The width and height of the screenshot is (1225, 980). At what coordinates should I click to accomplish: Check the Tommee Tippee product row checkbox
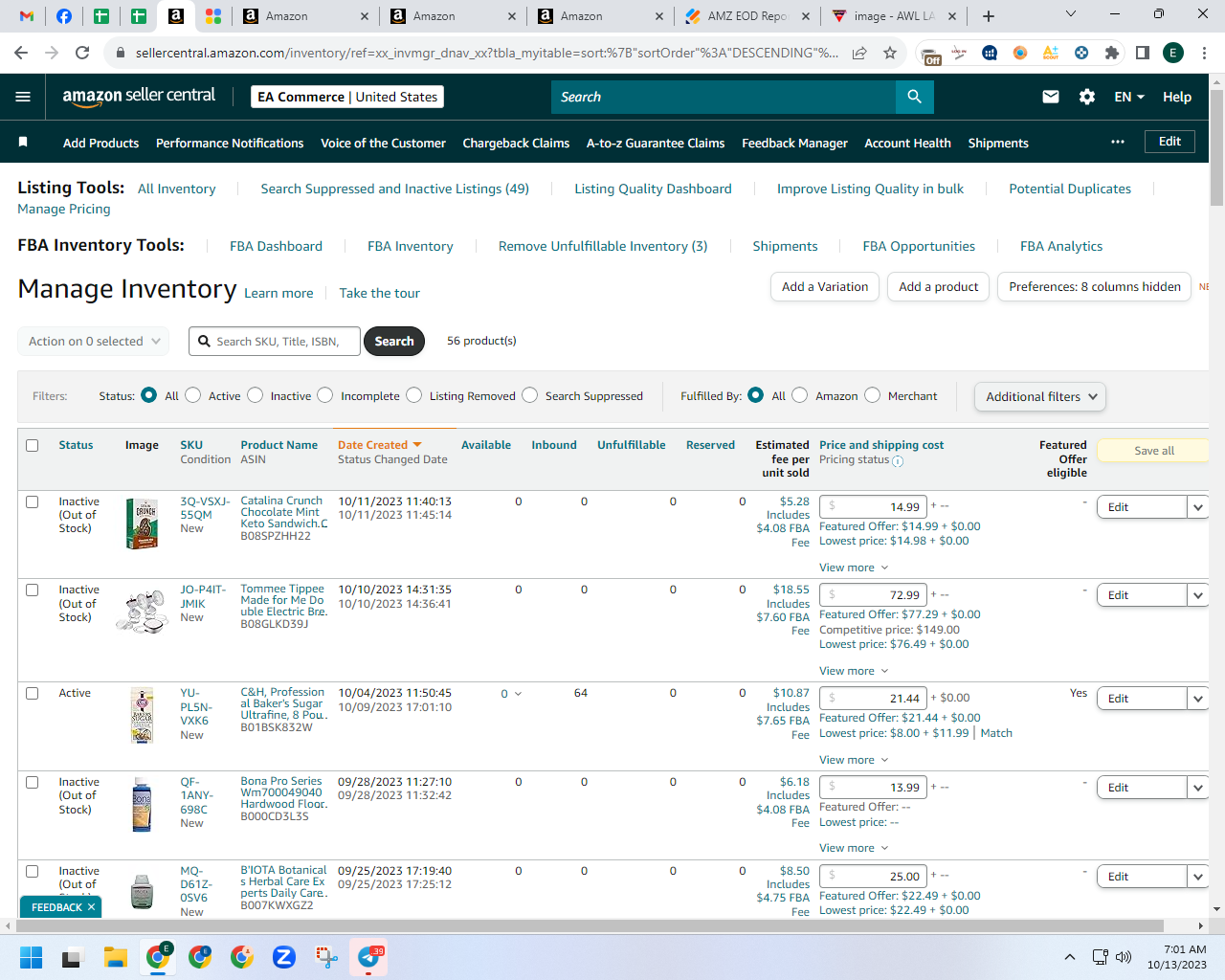(33, 590)
